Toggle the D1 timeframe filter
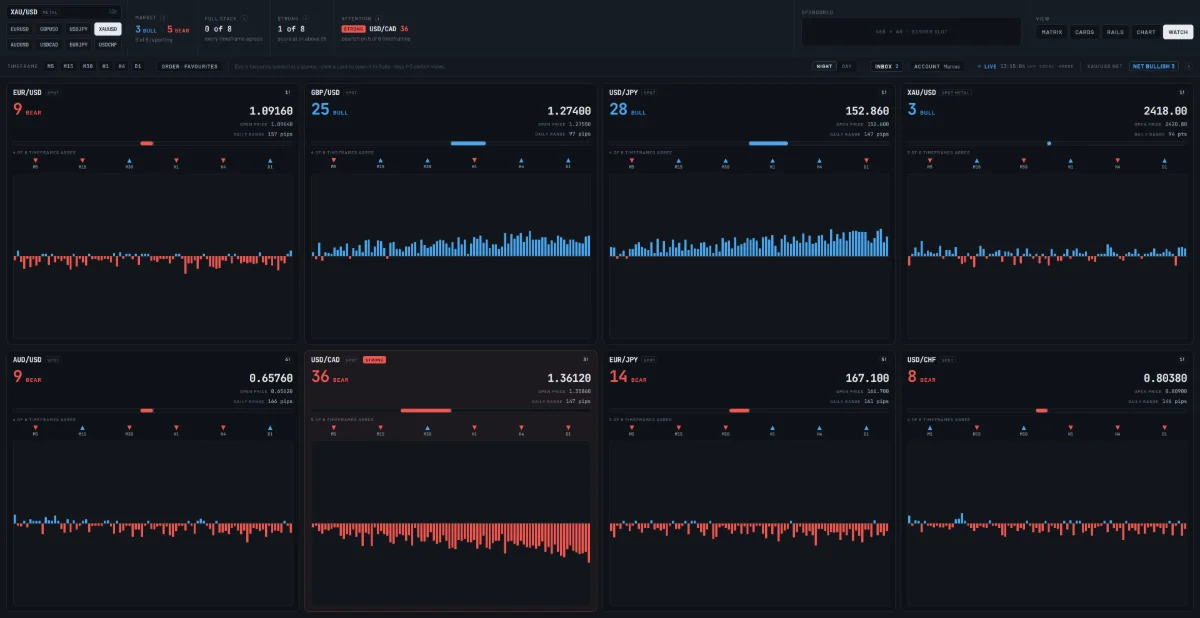 [x=138, y=66]
